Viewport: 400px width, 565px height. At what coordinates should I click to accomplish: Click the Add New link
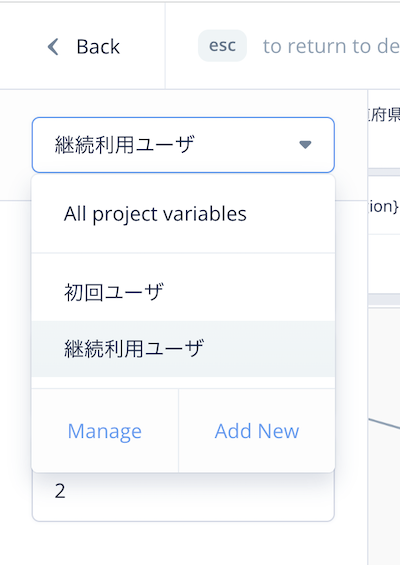pos(257,431)
